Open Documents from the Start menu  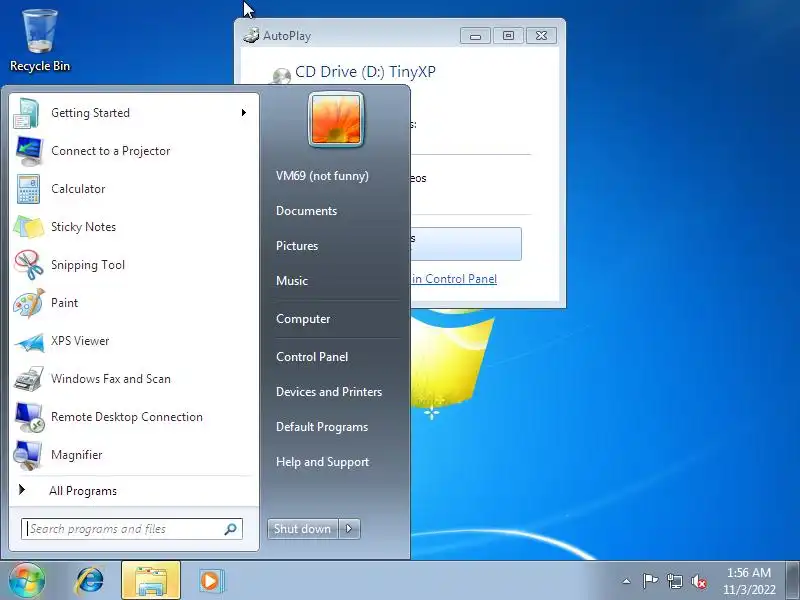307,211
